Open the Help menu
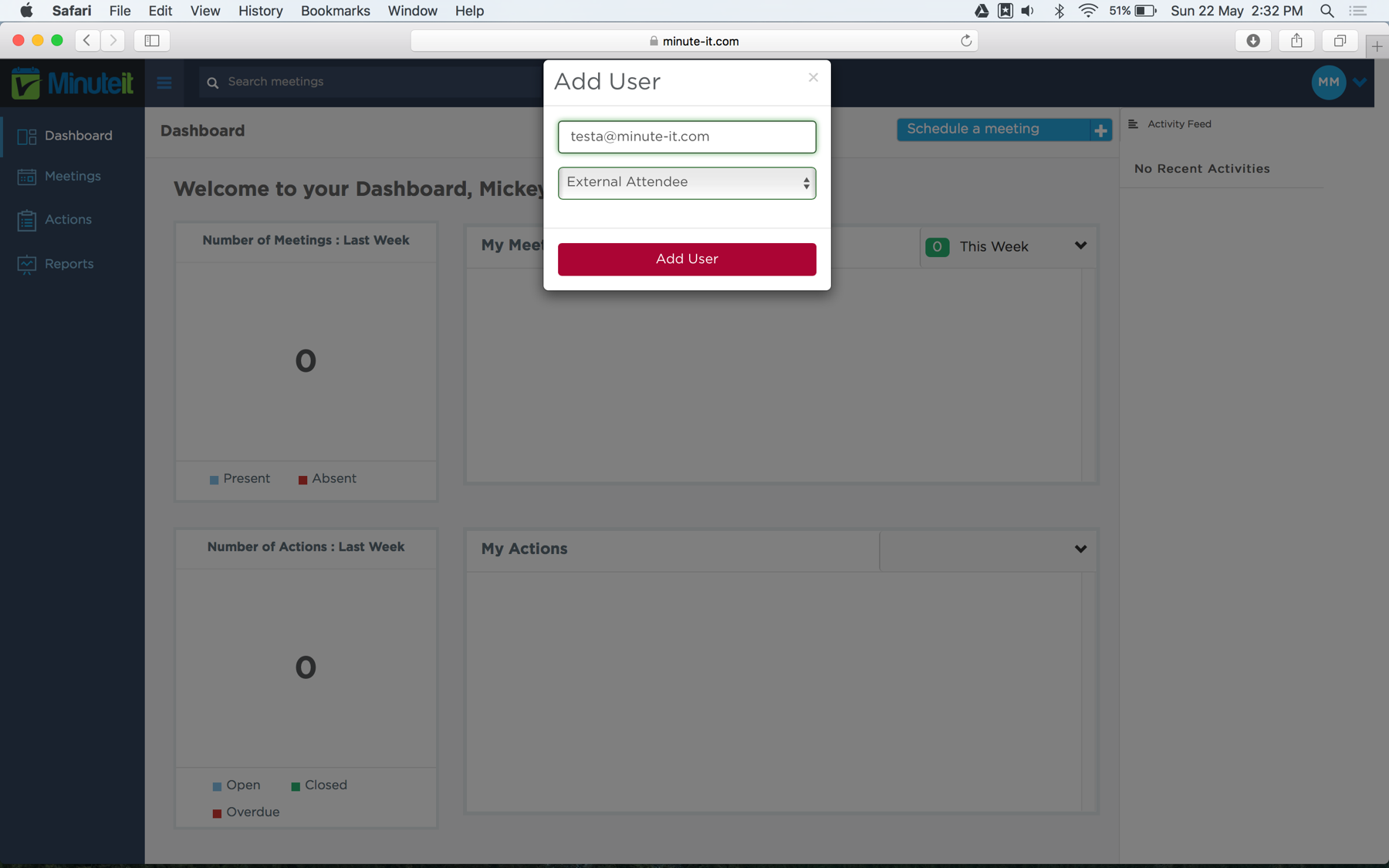Image resolution: width=1389 pixels, height=868 pixels. (x=469, y=11)
